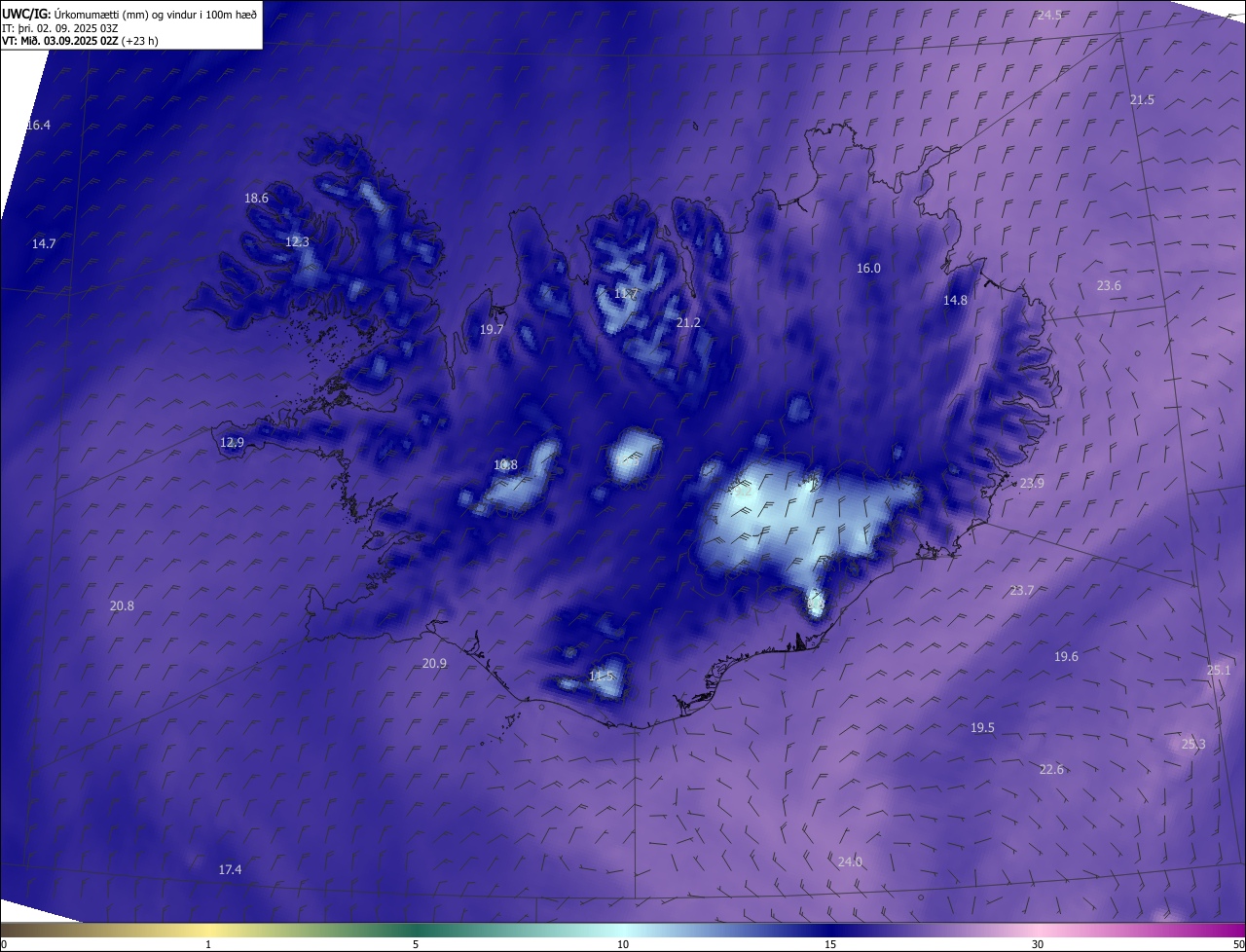1246x952 pixels.
Task: Click the 30 tick label on the color scale
Action: point(1038,944)
